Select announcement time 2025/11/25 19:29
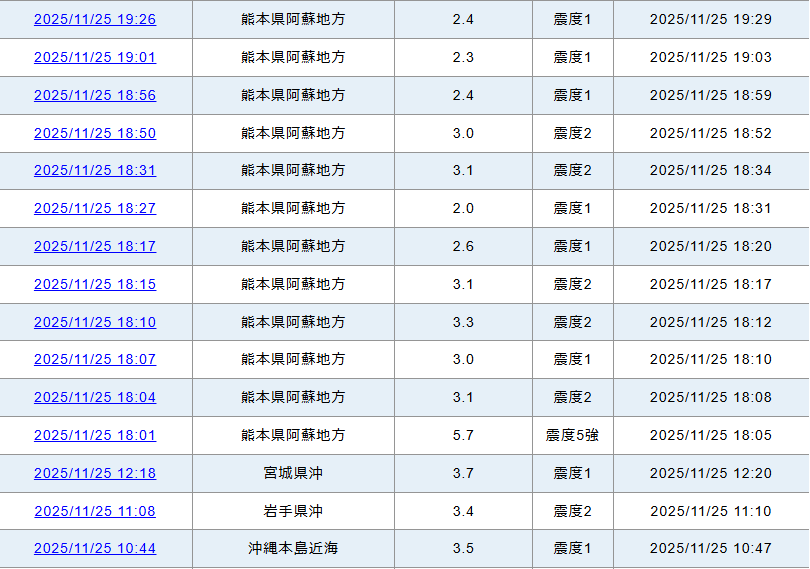Viewport: 810px width, 569px height. pos(711,19)
